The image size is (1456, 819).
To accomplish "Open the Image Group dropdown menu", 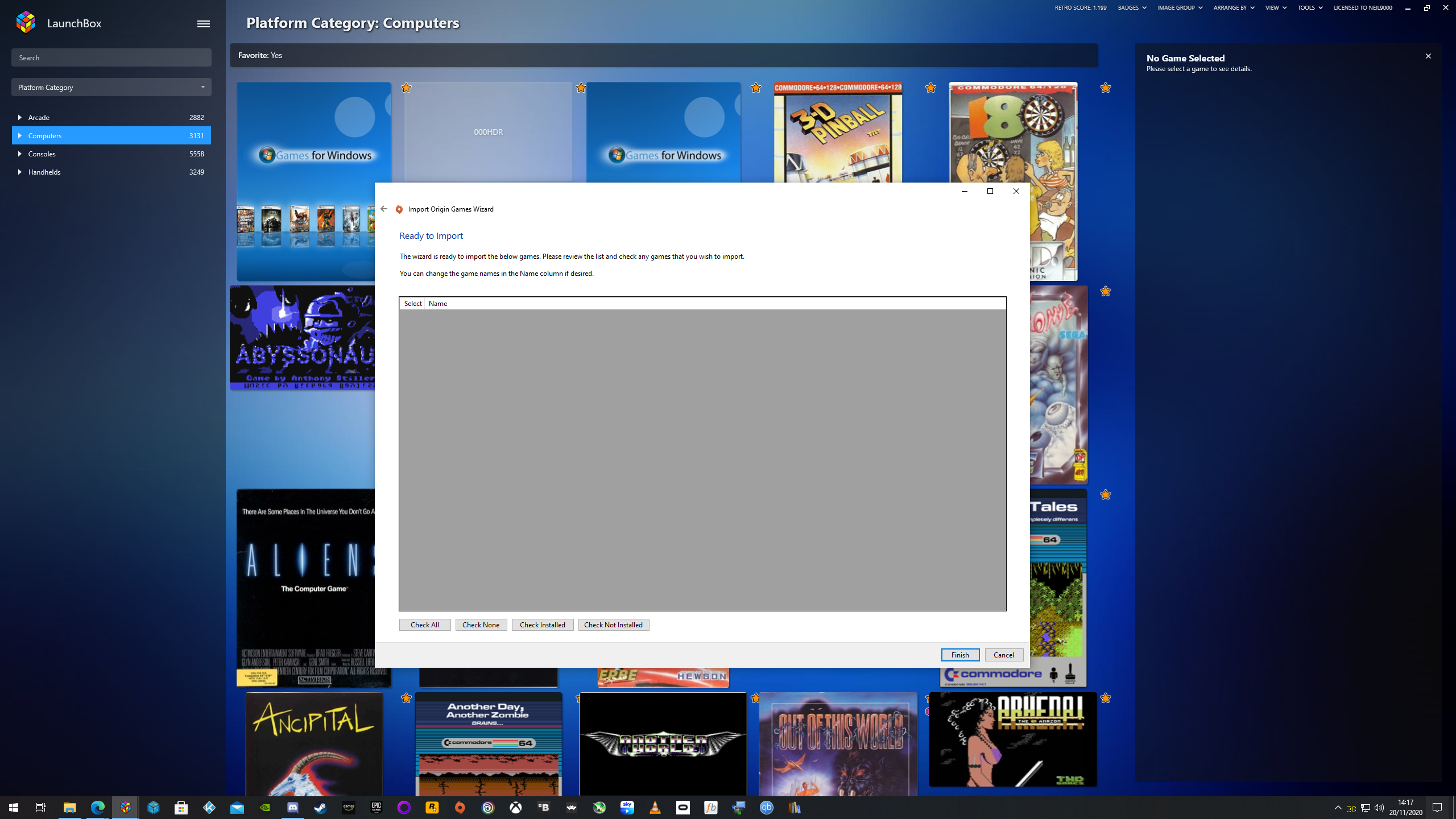I will (1180, 7).
